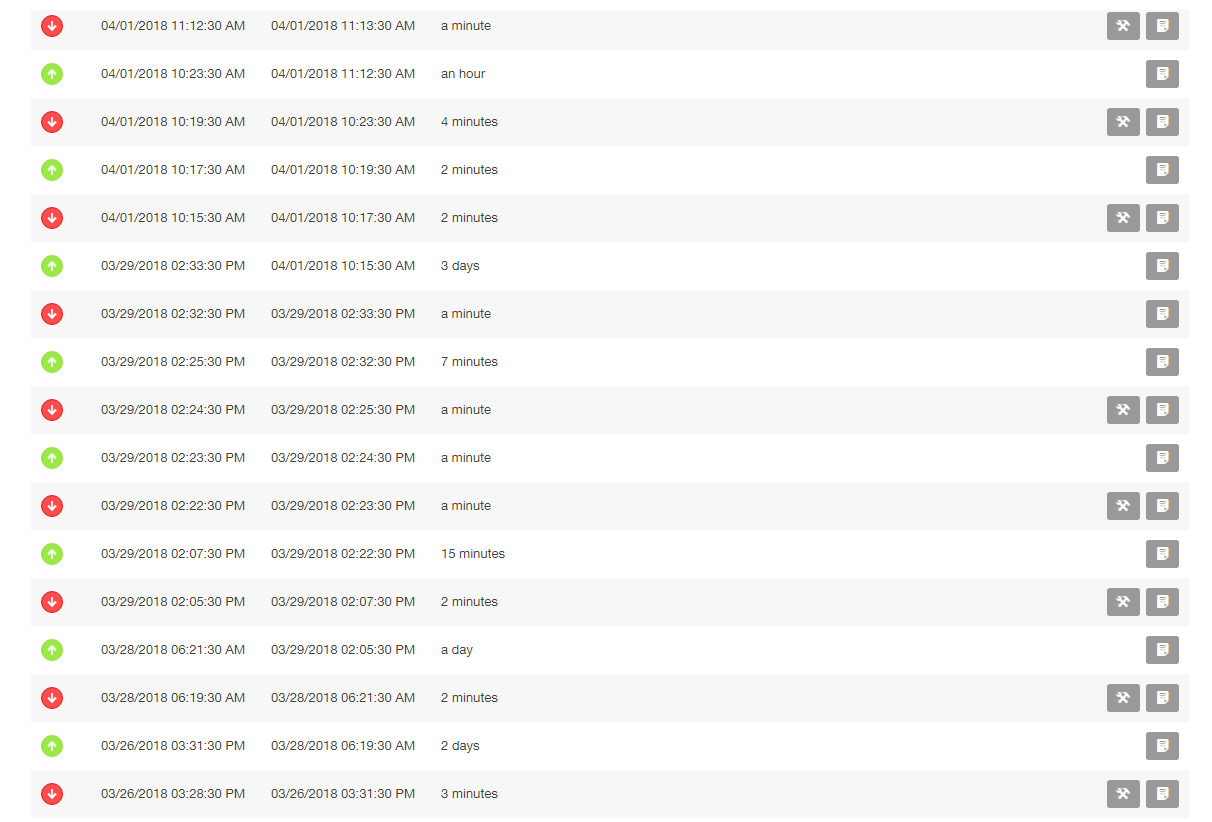This screenshot has width=1212, height=822.
Task: Click green up arrow on 2 days row
Action: pyautogui.click(x=52, y=746)
